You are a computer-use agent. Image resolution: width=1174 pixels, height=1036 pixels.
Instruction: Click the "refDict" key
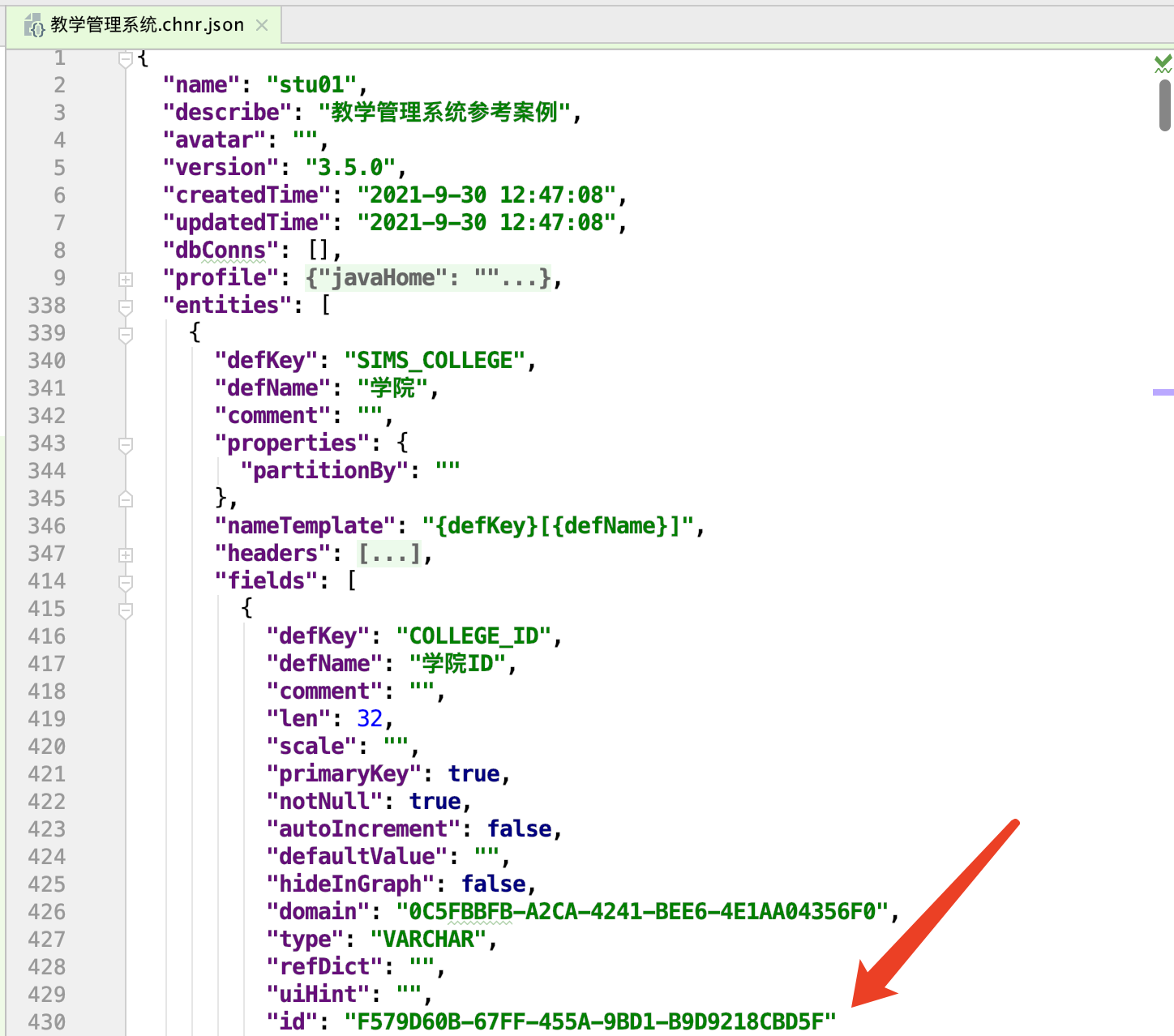(324, 967)
